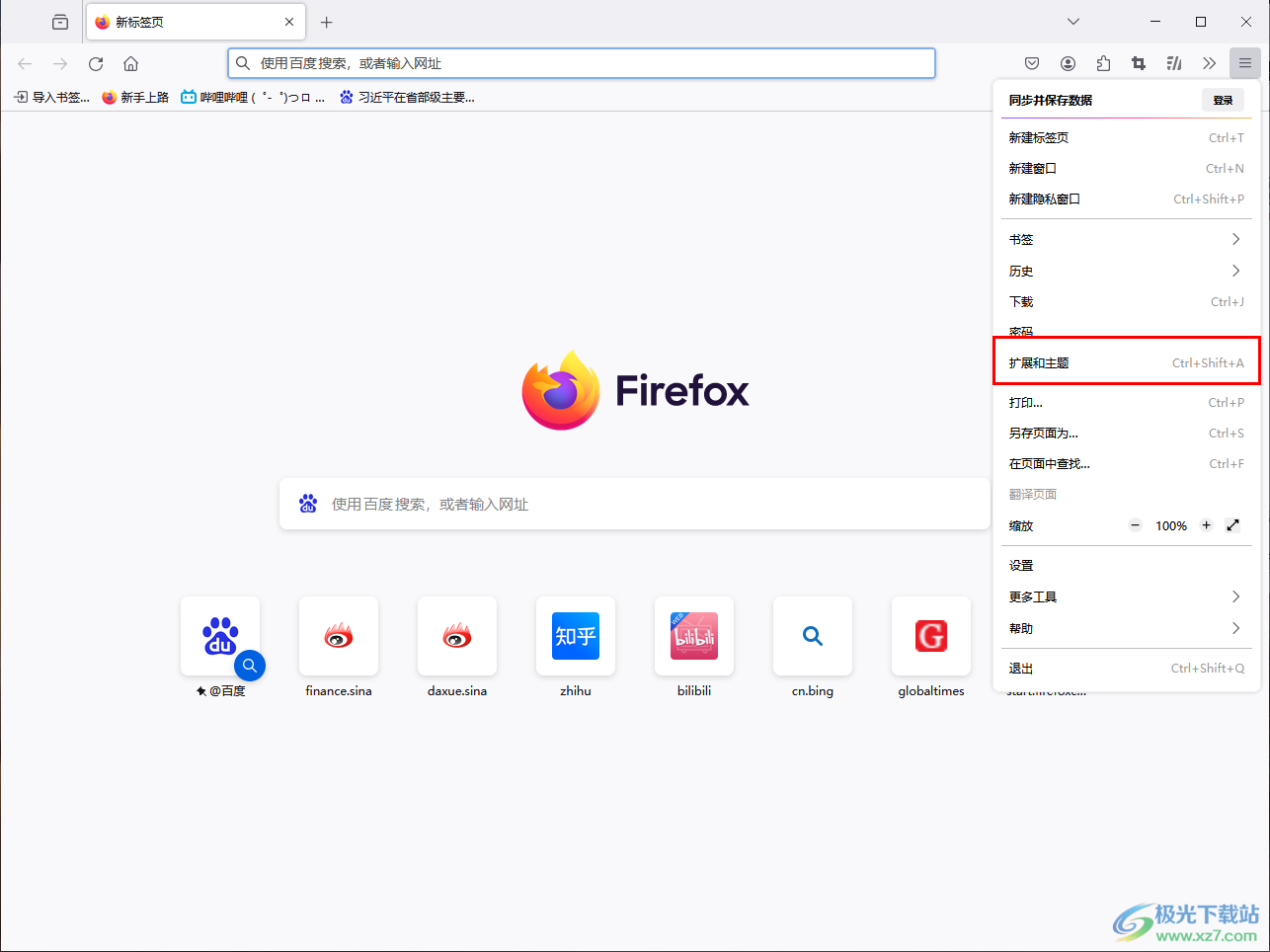1270x952 pixels.
Task: Expand the 书签 submenu
Action: point(1126,239)
